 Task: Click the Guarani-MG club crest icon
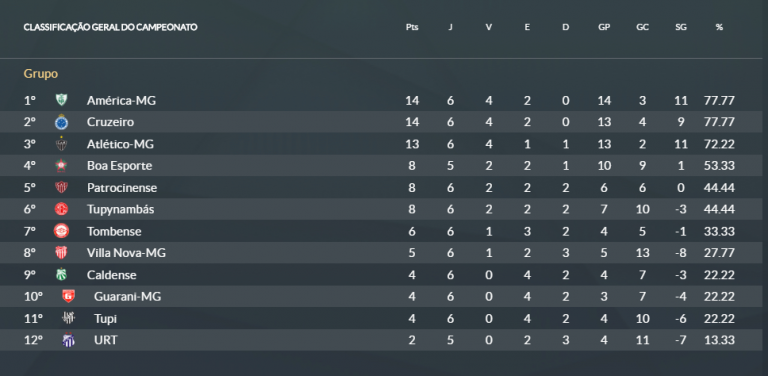pyautogui.click(x=68, y=296)
